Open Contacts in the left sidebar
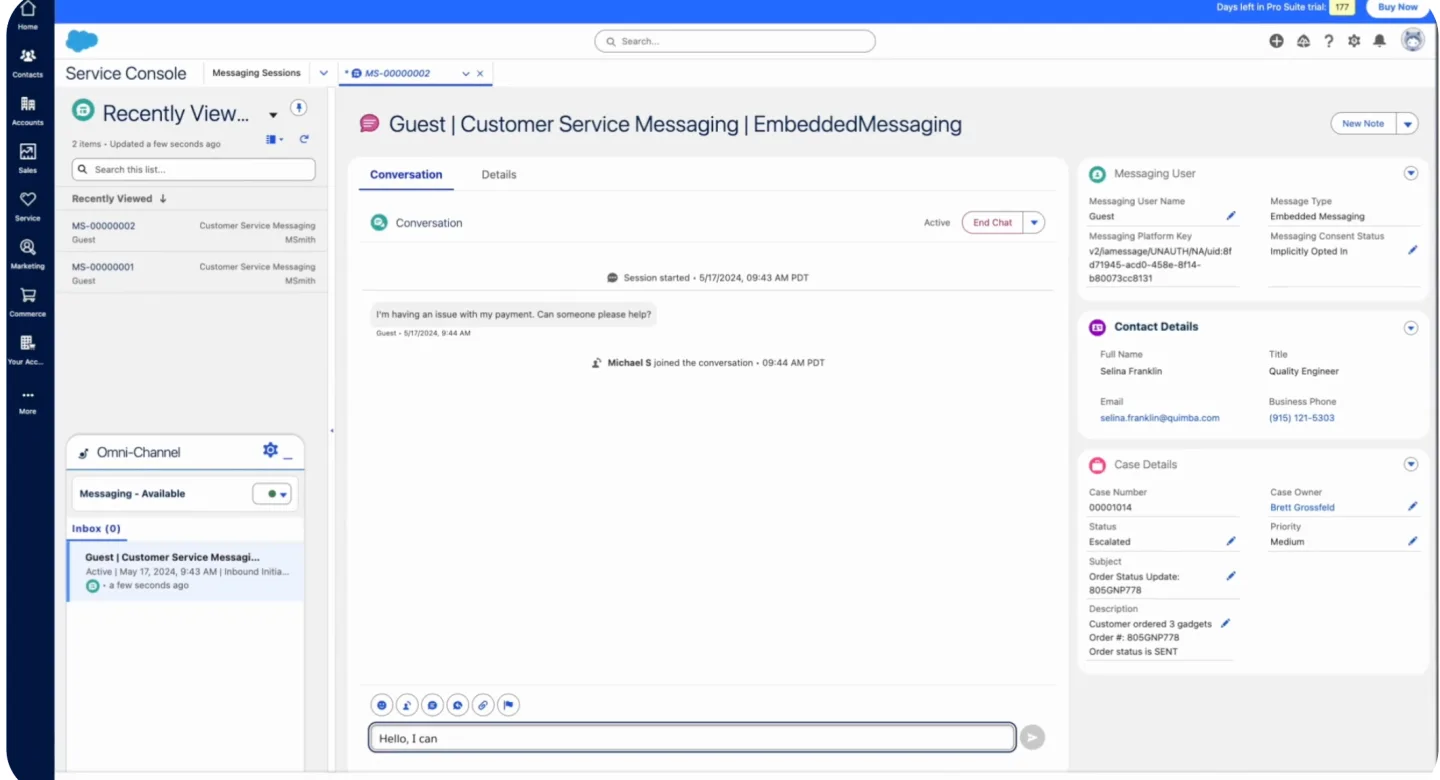This screenshot has height=780, width=1440. point(28,63)
